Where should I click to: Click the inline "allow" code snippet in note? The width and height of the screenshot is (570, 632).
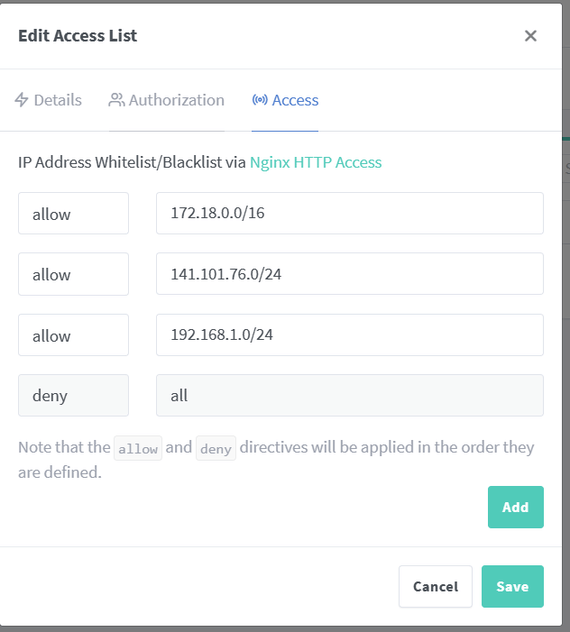(x=138, y=448)
